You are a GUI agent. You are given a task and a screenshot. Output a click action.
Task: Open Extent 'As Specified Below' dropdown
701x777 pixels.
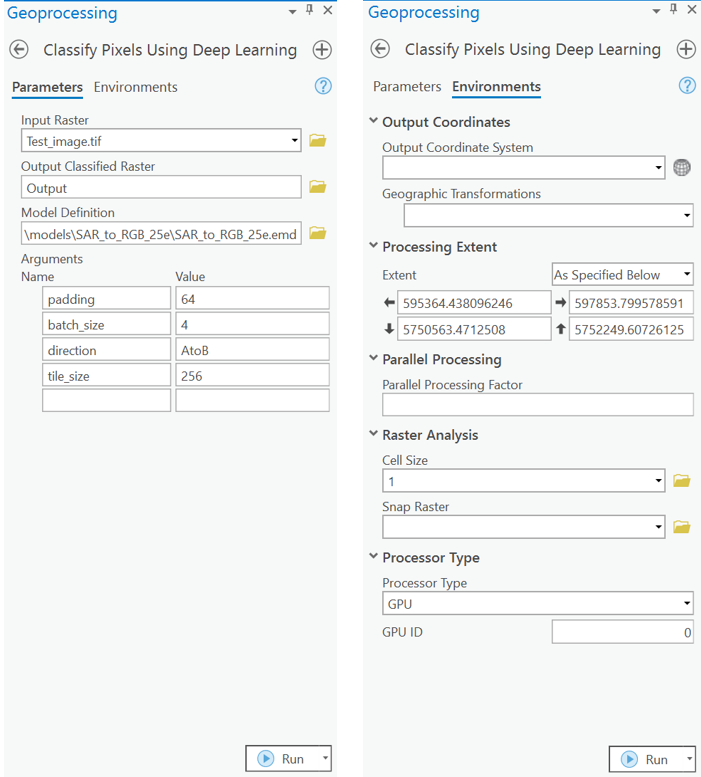coord(686,274)
